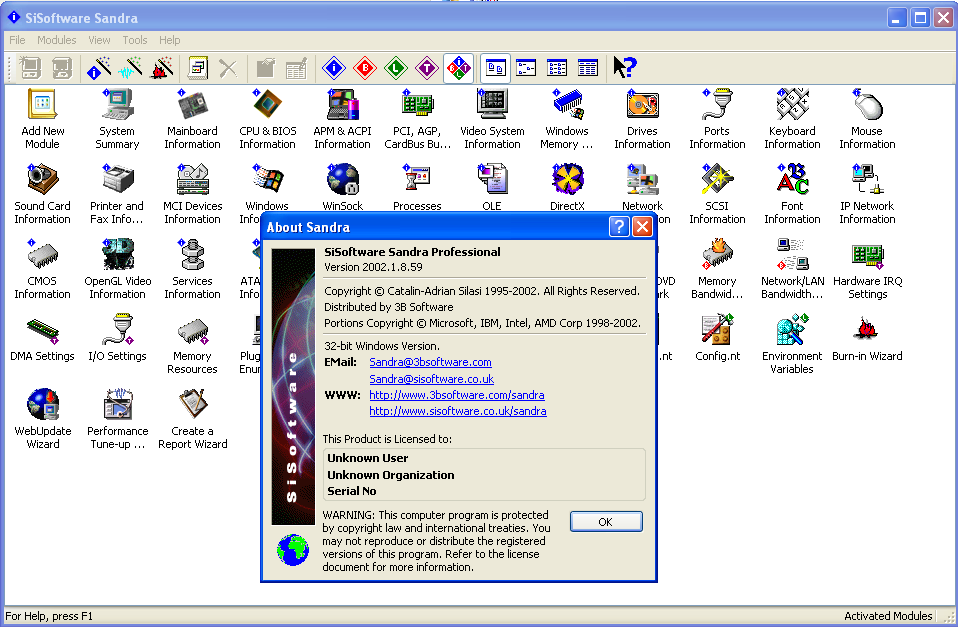
Task: Open Create a Report Wizard
Action: tap(192, 405)
